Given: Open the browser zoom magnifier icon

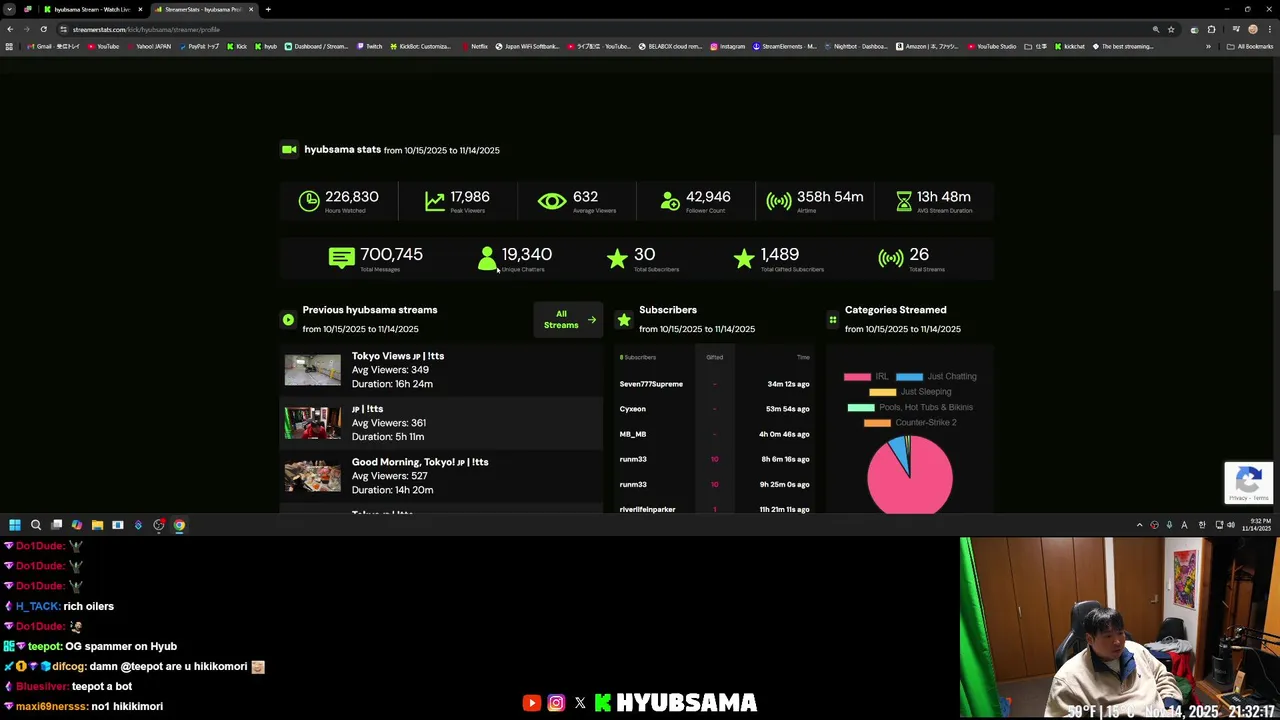Looking at the screenshot, I should point(1156,29).
